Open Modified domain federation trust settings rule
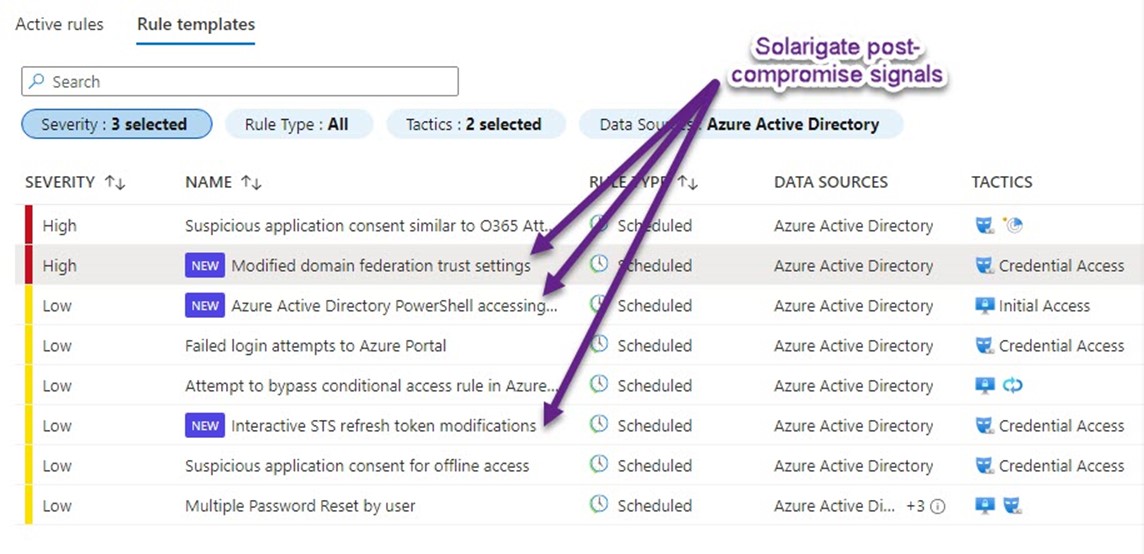Screen dimensions: 1144x554 (x=381, y=266)
